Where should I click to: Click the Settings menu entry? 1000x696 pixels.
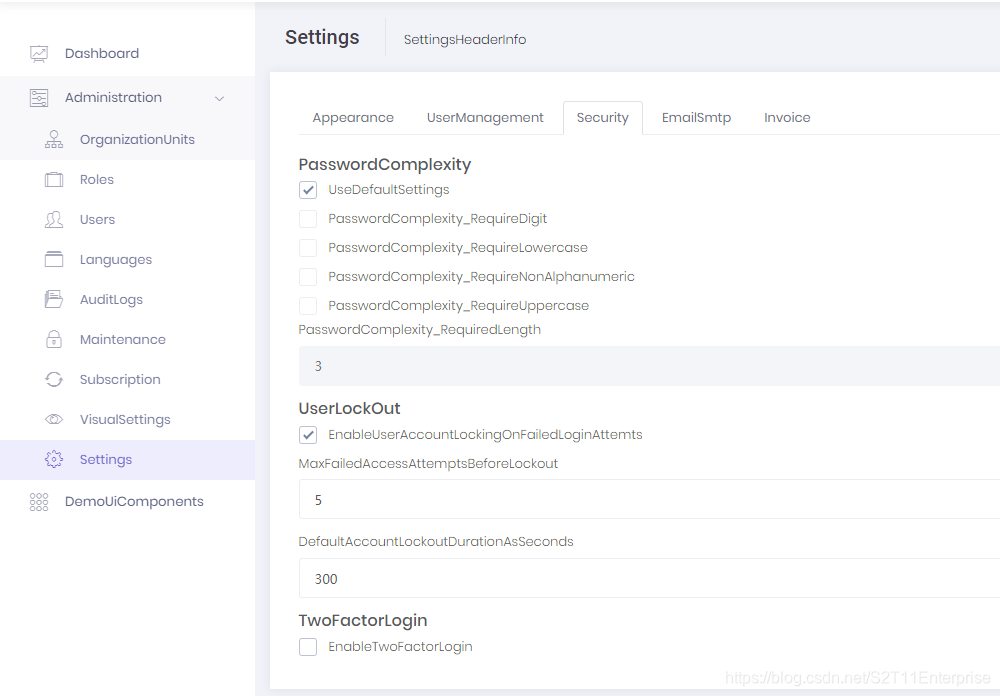[106, 459]
